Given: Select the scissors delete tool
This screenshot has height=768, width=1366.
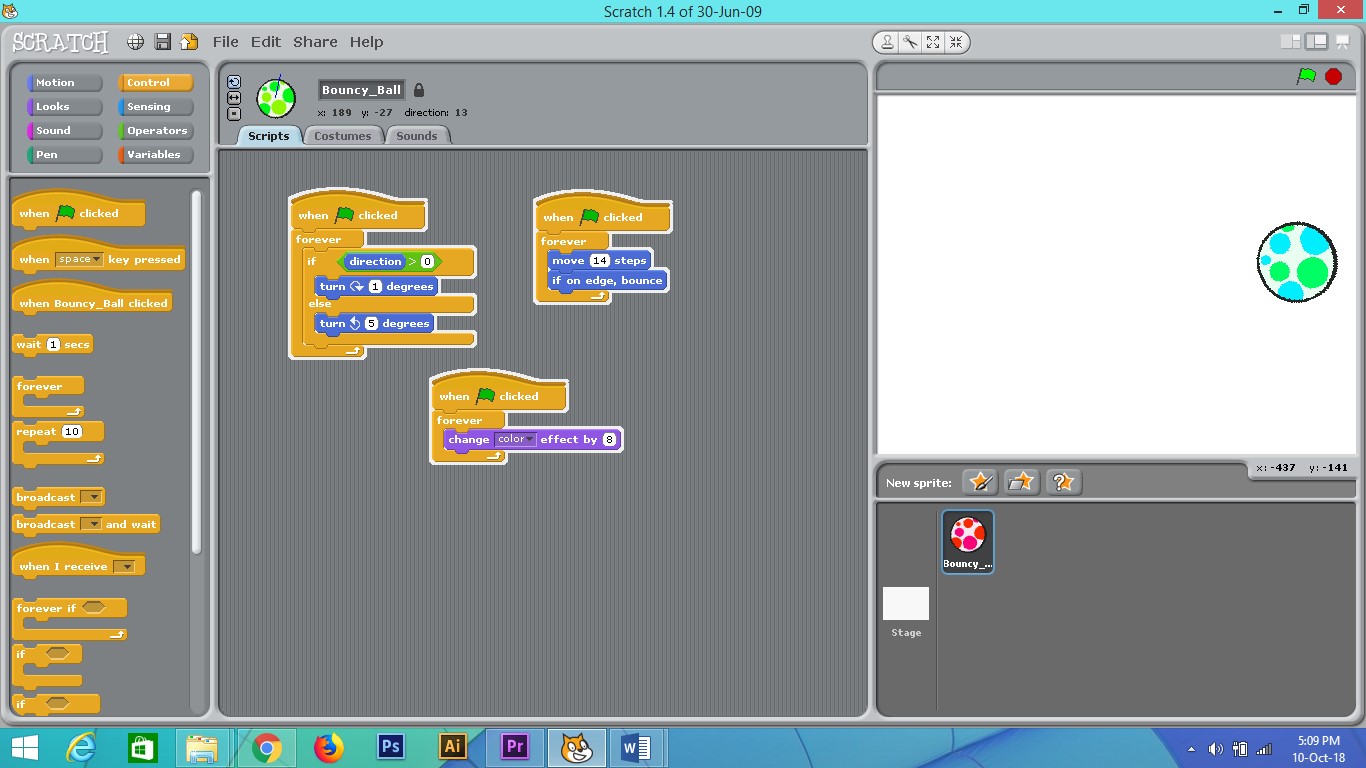Looking at the screenshot, I should coord(910,41).
